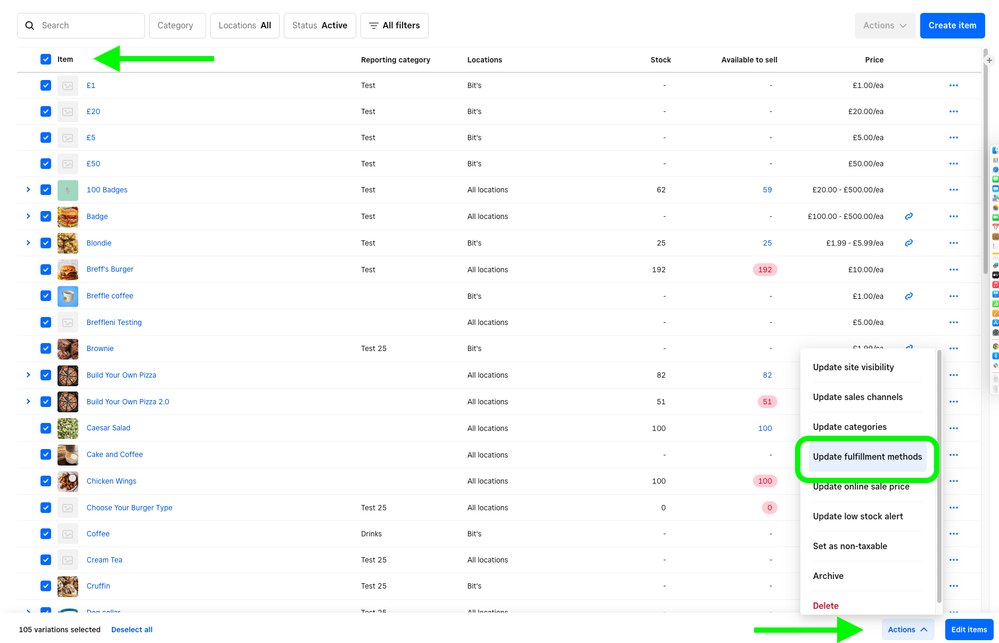Screen dimensions: 999x643
Task: Click the Create item button
Action: tap(951, 26)
